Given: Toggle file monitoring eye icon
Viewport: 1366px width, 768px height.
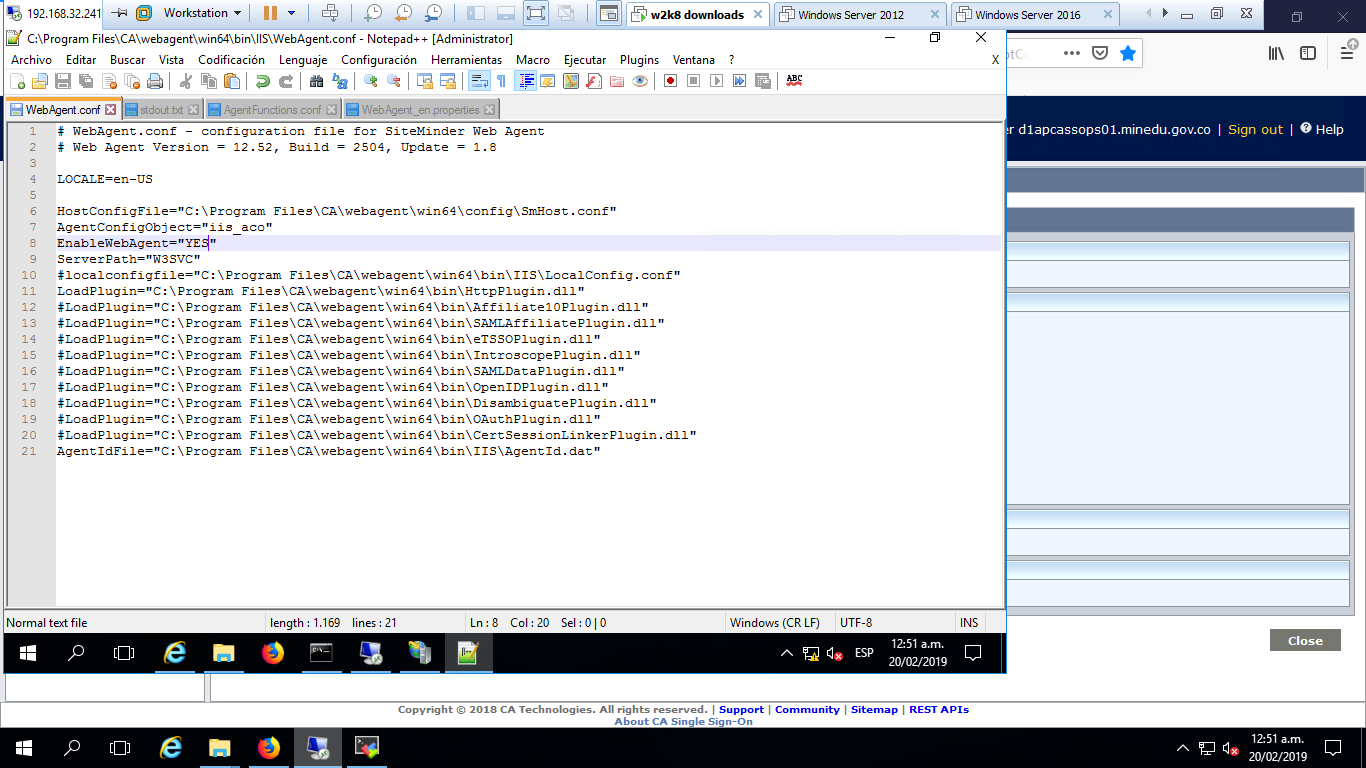Looking at the screenshot, I should (640, 81).
